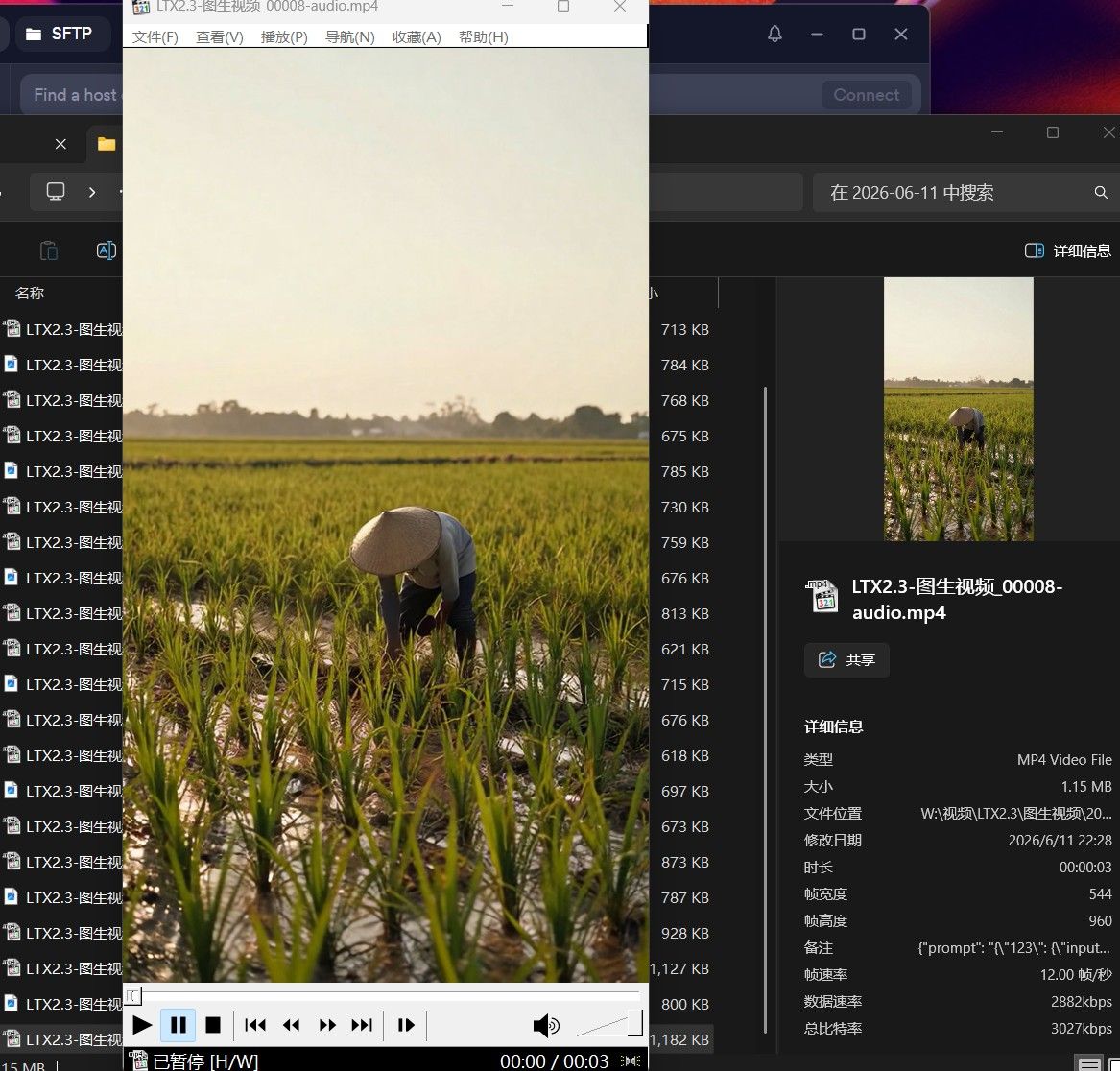Click the paste clipboard icon in Explorer toolbar
The image size is (1120, 1071).
pos(49,250)
